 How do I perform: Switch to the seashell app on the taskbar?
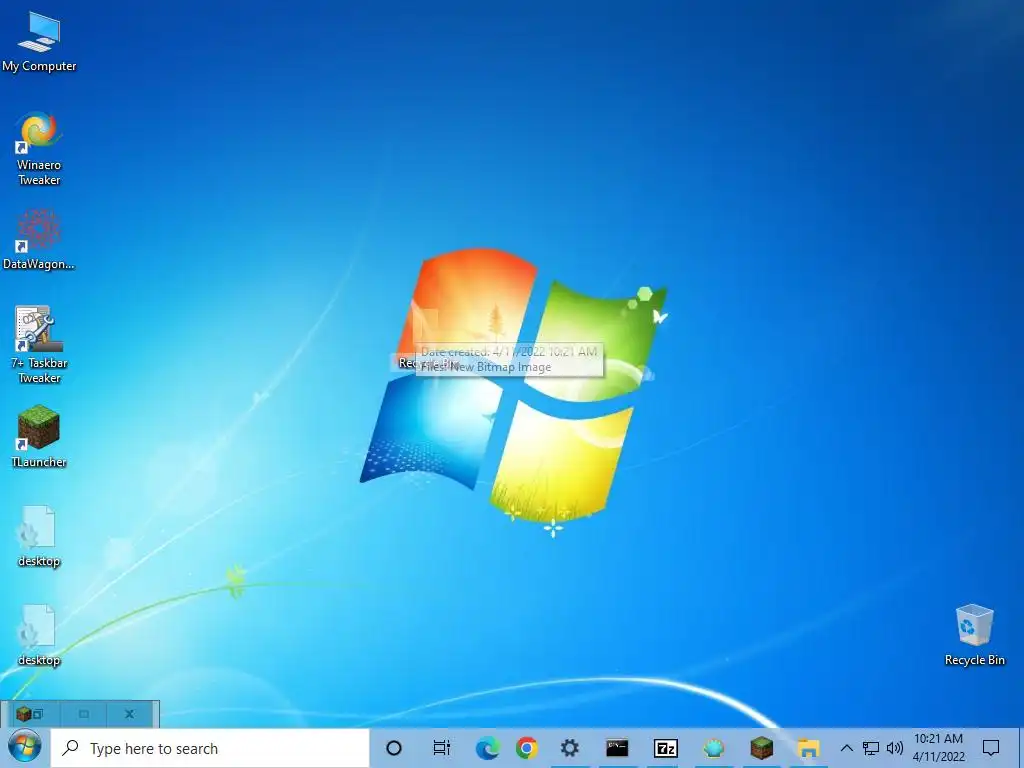[x=714, y=748]
